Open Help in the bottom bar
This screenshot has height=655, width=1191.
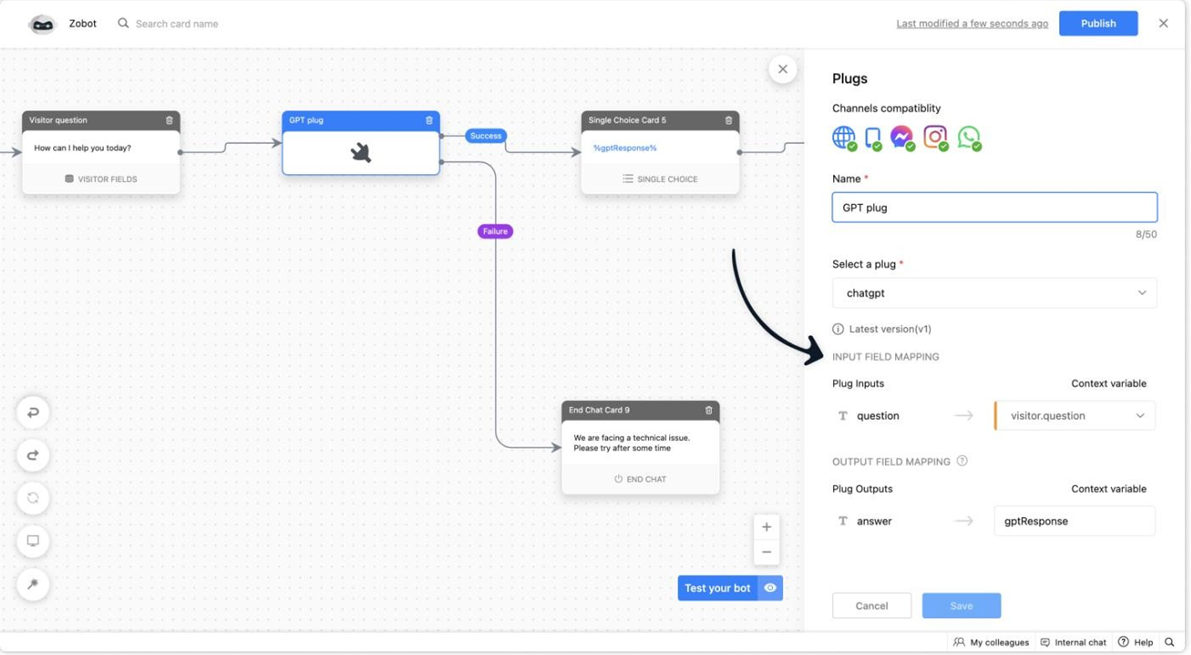click(1136, 642)
